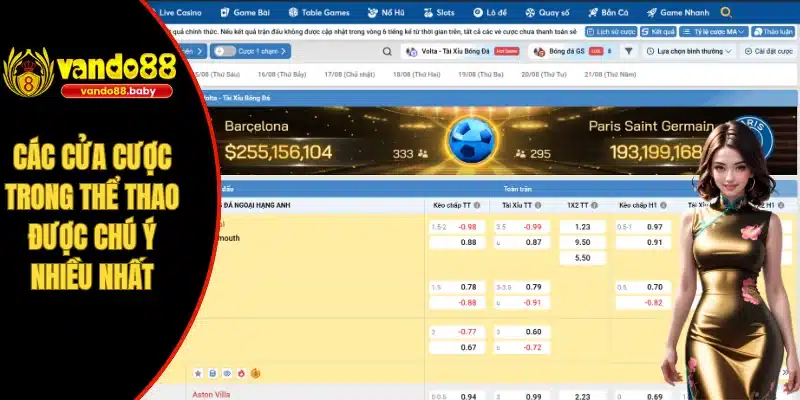Click the $255,156,104 amount
The width and height of the screenshot is (800, 400).
279,152
